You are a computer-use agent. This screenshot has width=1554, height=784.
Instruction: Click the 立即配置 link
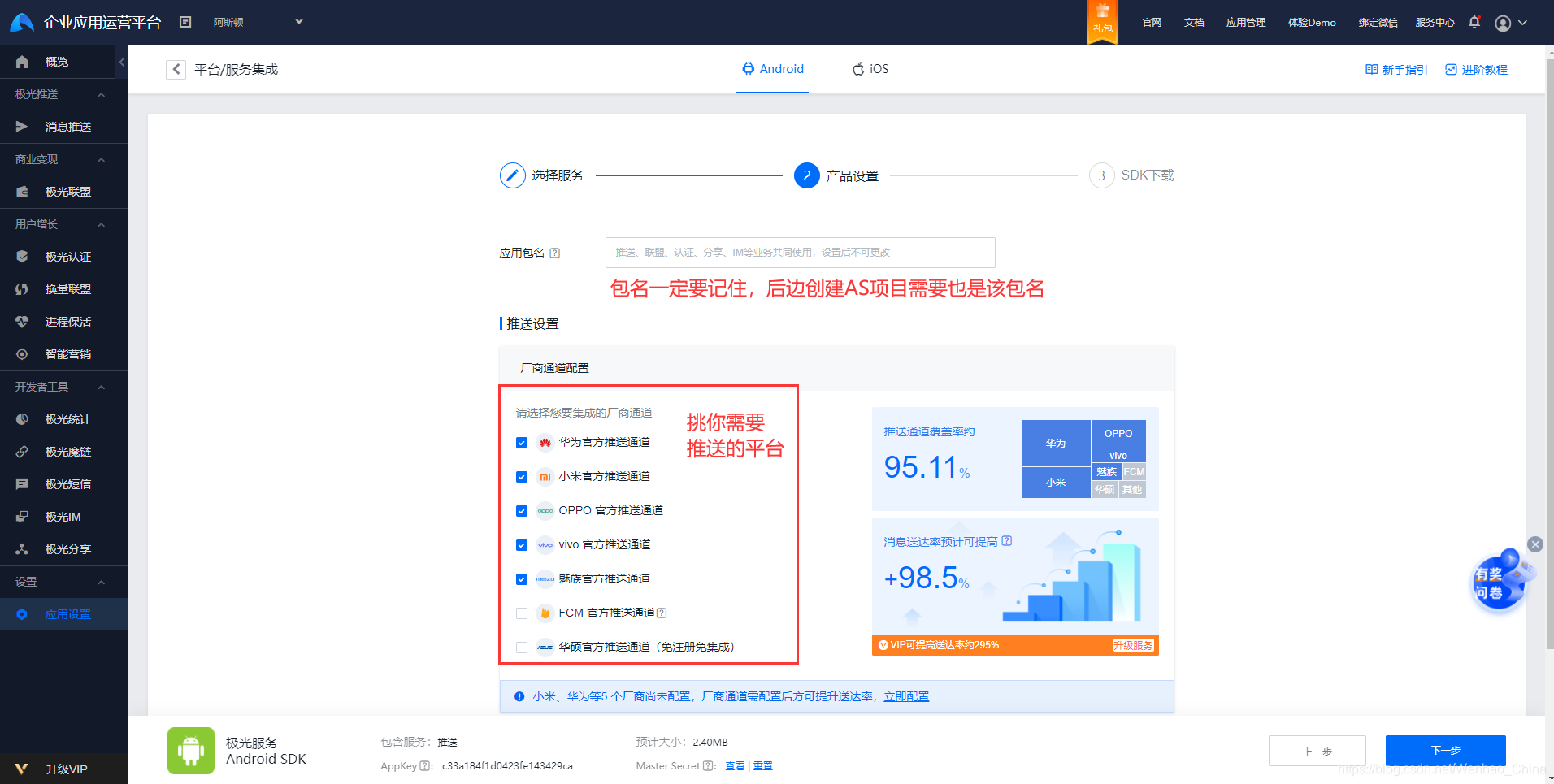pos(906,696)
